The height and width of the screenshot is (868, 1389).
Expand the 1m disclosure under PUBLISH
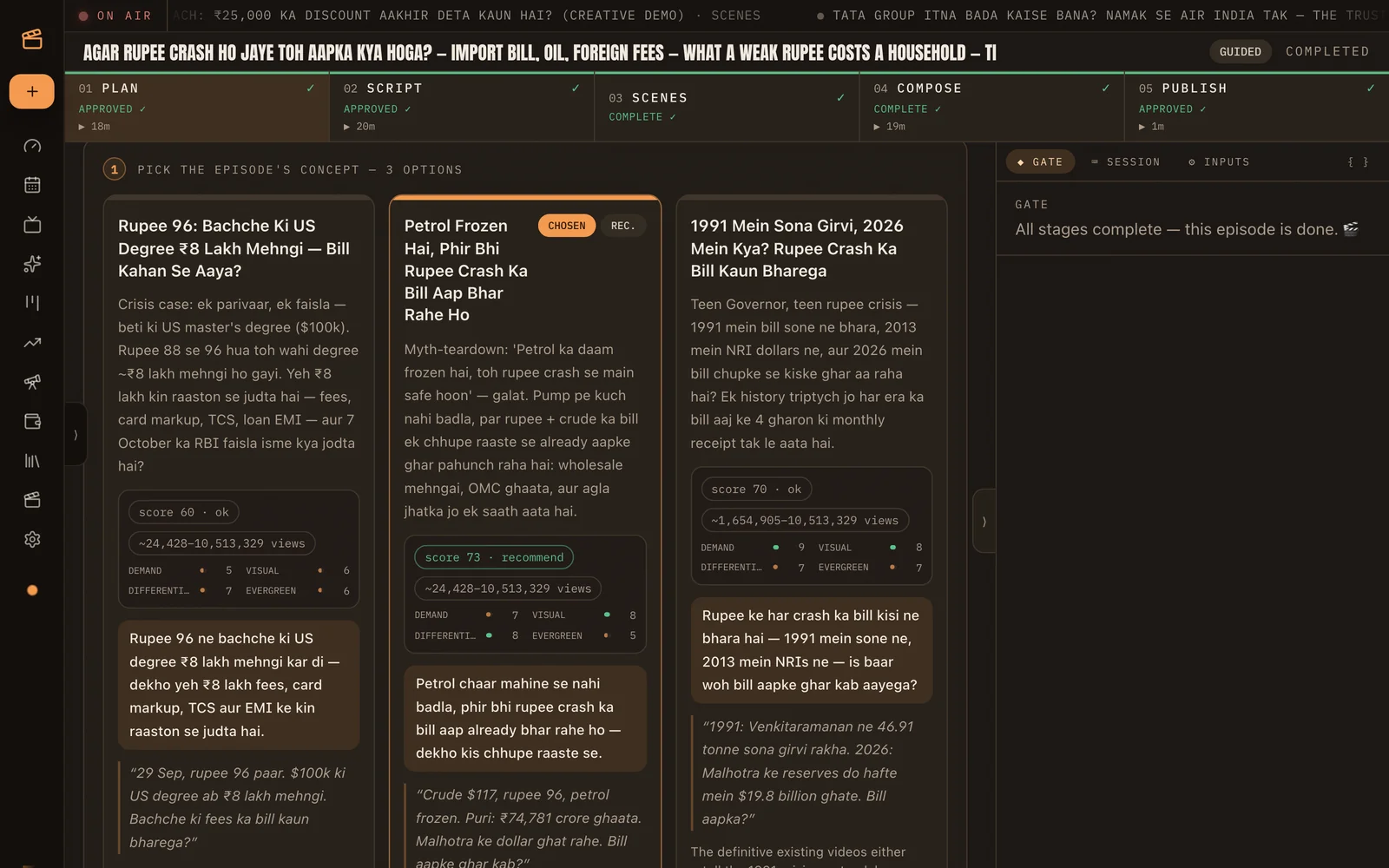1151,127
